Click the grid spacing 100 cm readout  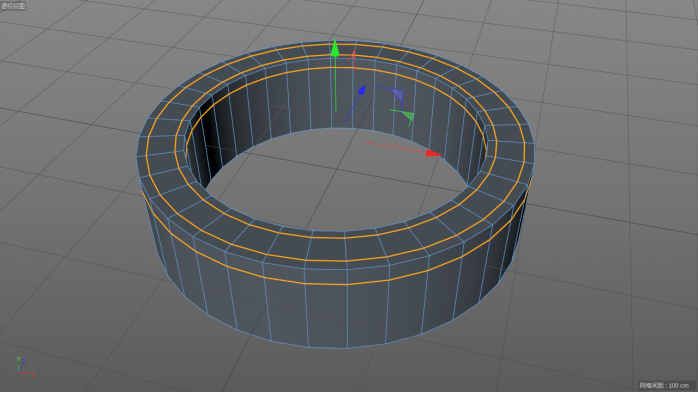click(x=664, y=385)
